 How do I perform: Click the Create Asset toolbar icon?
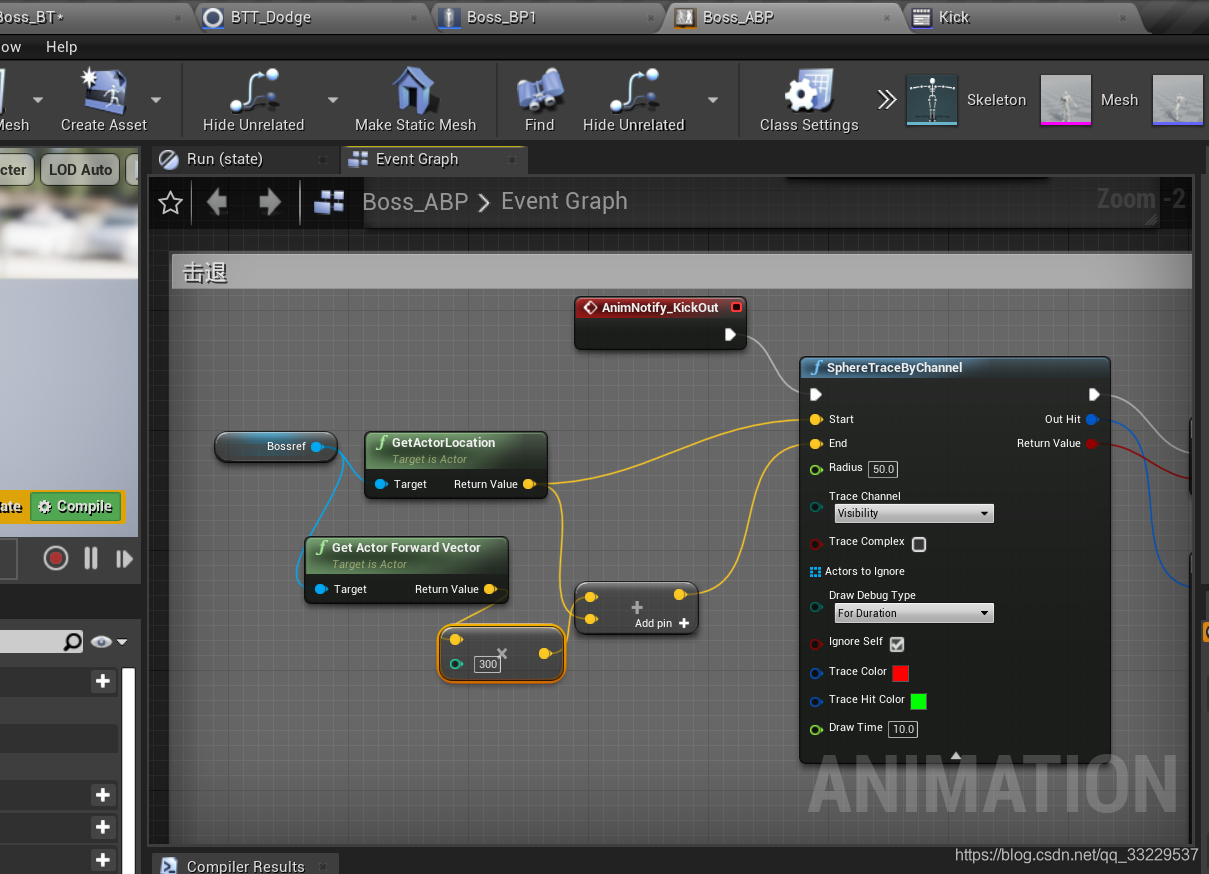click(103, 92)
